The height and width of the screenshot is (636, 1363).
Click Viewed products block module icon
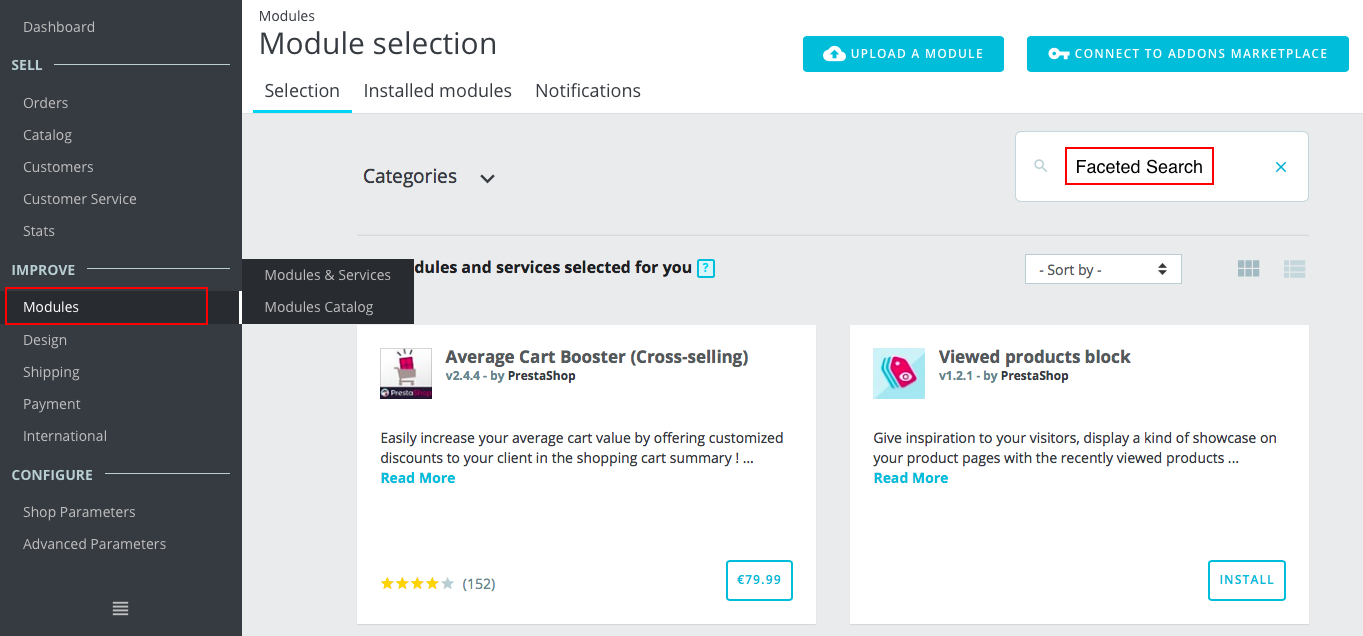[899, 374]
